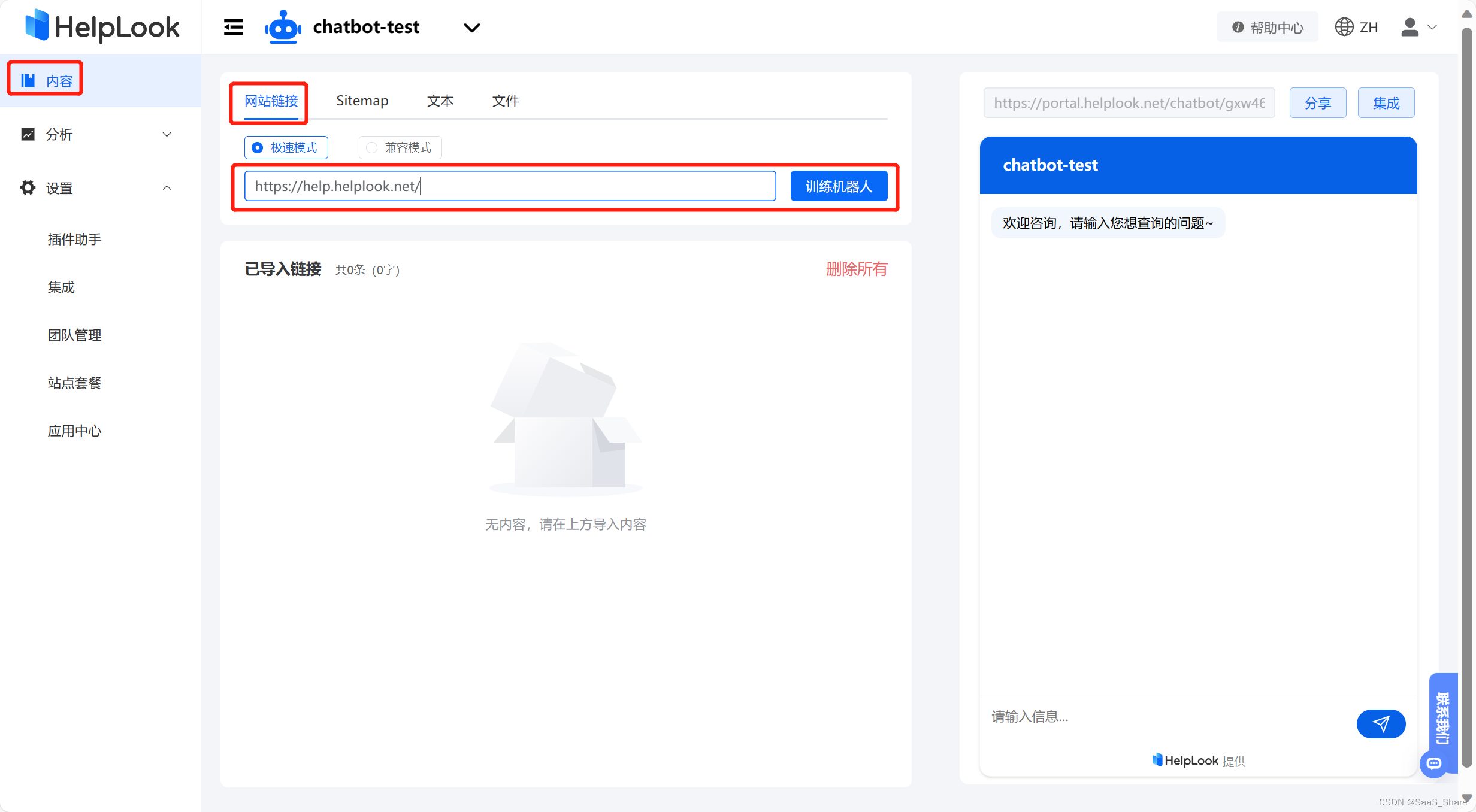
Task: Click the website URL input field
Action: point(509,186)
